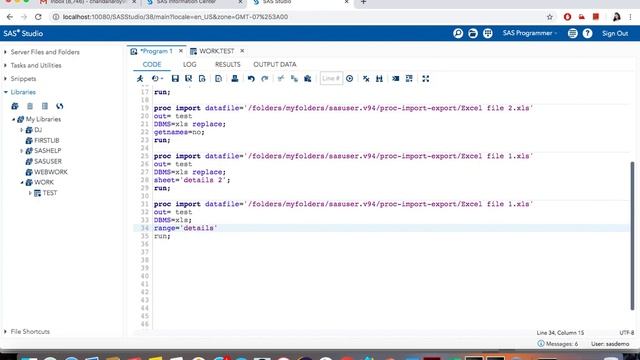Image resolution: width=640 pixels, height=360 pixels.
Task: Click the go to line arrow icon
Action: click(x=349, y=79)
